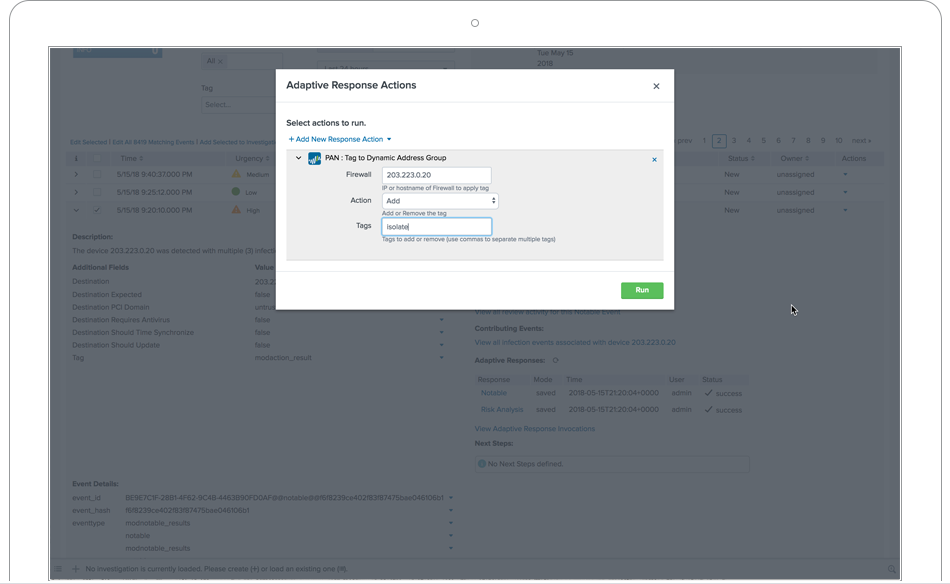
Task: Open Add New Response Action dropdown
Action: tap(340, 139)
